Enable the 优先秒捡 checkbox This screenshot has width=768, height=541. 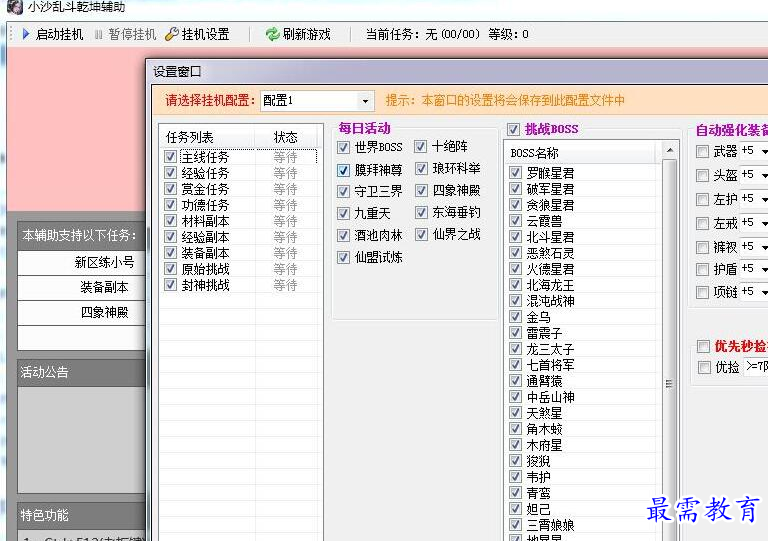pyautogui.click(x=703, y=347)
